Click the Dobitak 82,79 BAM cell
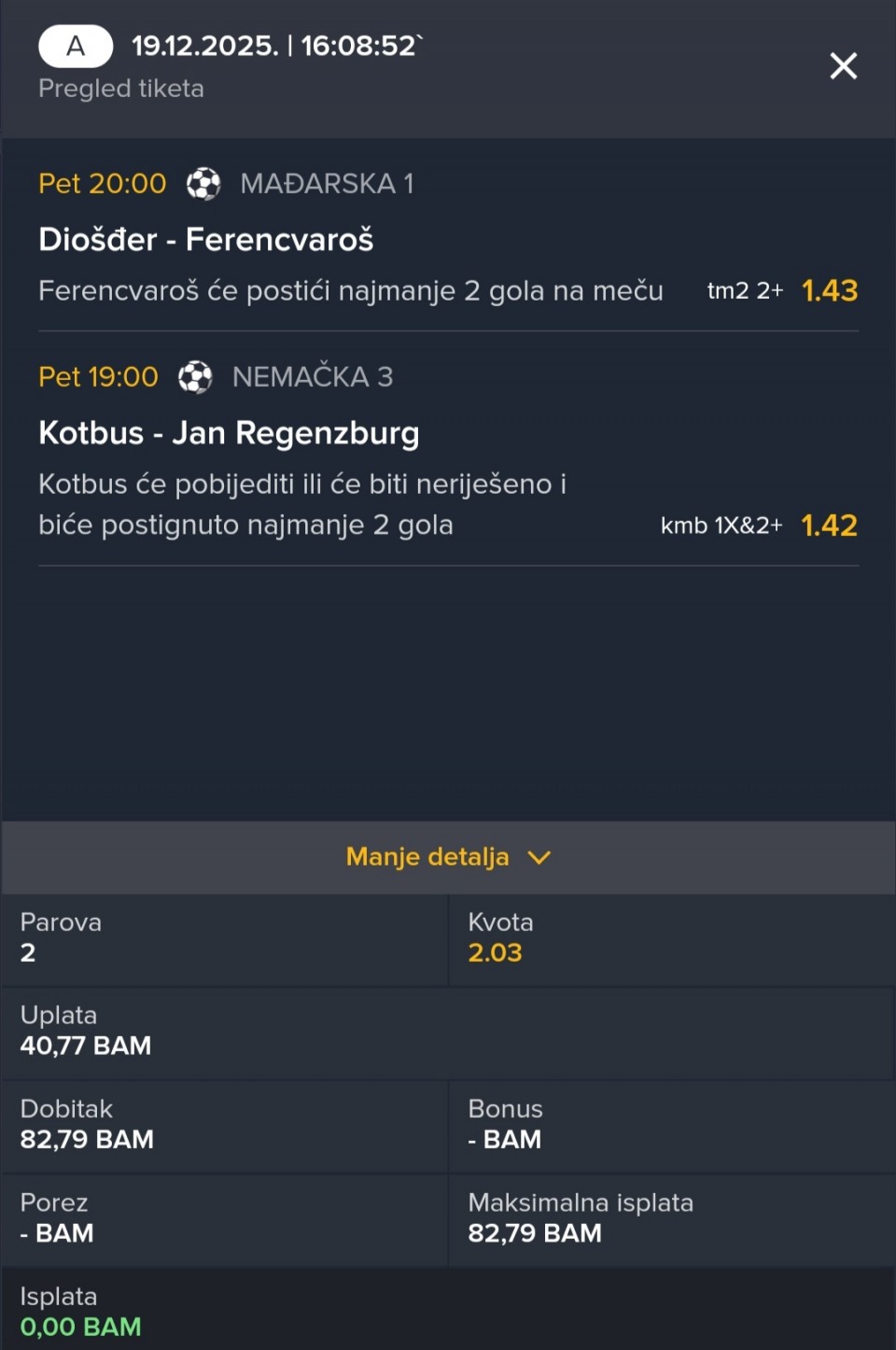Image resolution: width=896 pixels, height=1350 pixels. click(87, 1139)
